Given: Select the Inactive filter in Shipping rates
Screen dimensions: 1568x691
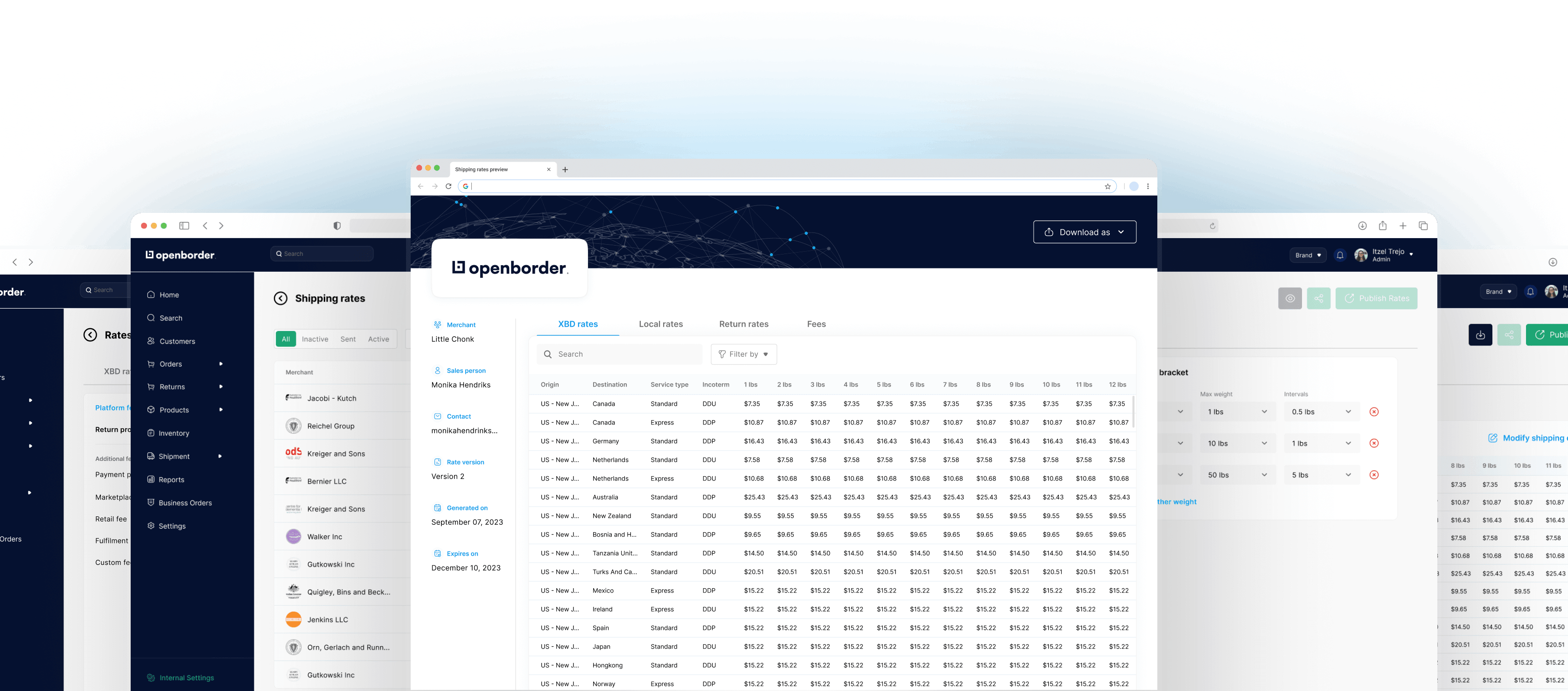Looking at the screenshot, I should coord(315,339).
